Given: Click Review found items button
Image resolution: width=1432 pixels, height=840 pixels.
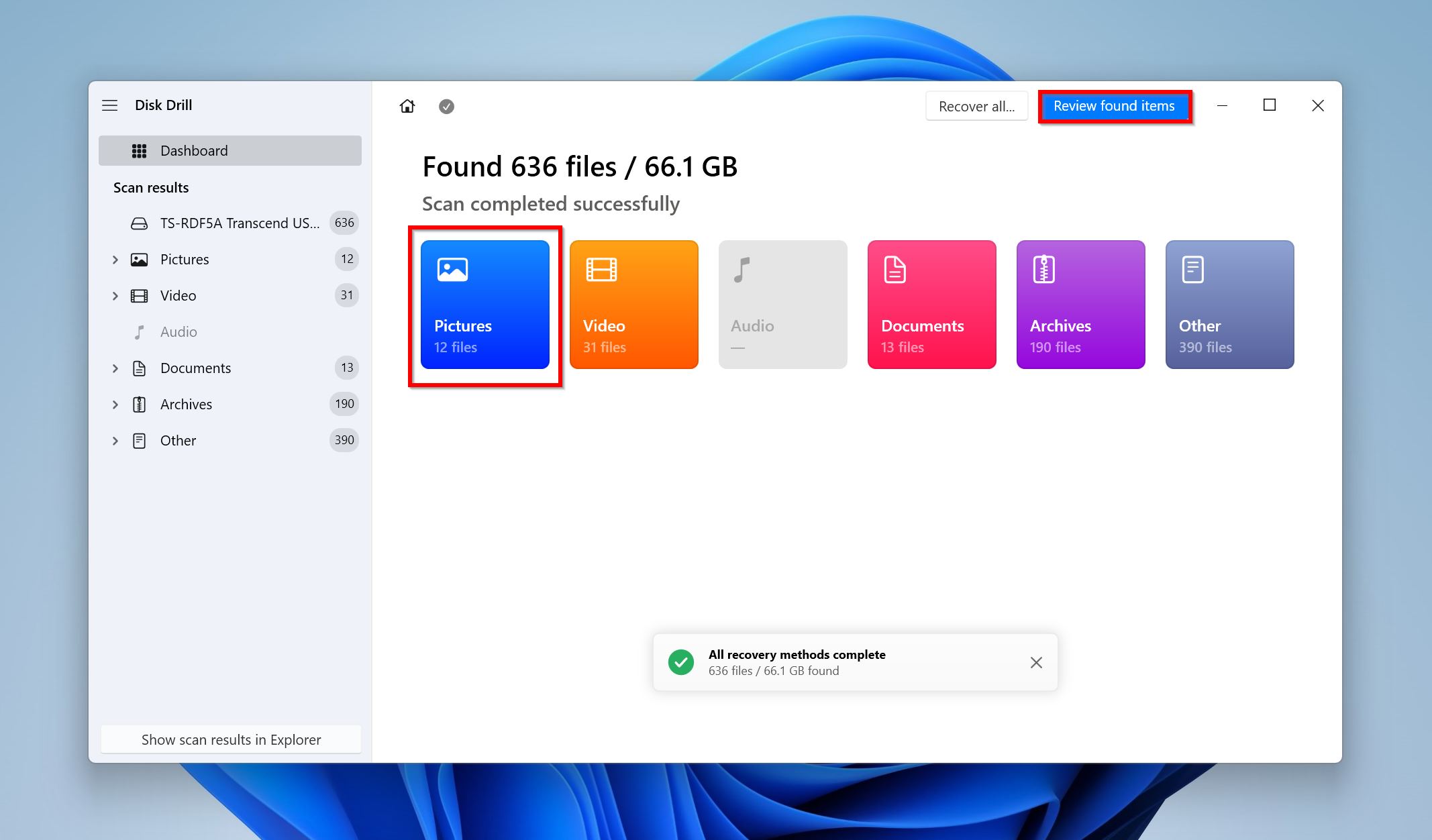Looking at the screenshot, I should coord(1115,105).
